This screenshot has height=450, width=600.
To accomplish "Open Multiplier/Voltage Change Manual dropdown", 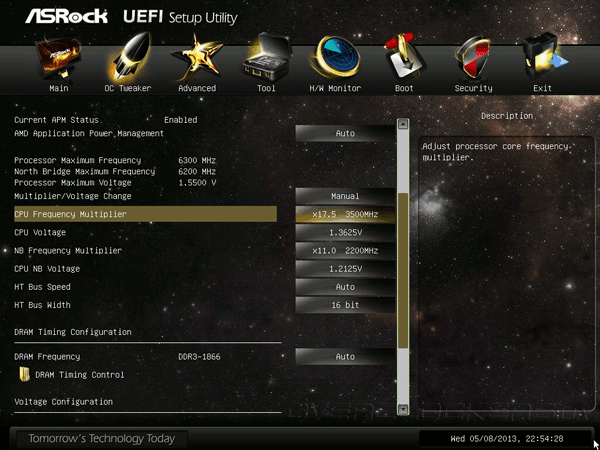I will coord(345,196).
